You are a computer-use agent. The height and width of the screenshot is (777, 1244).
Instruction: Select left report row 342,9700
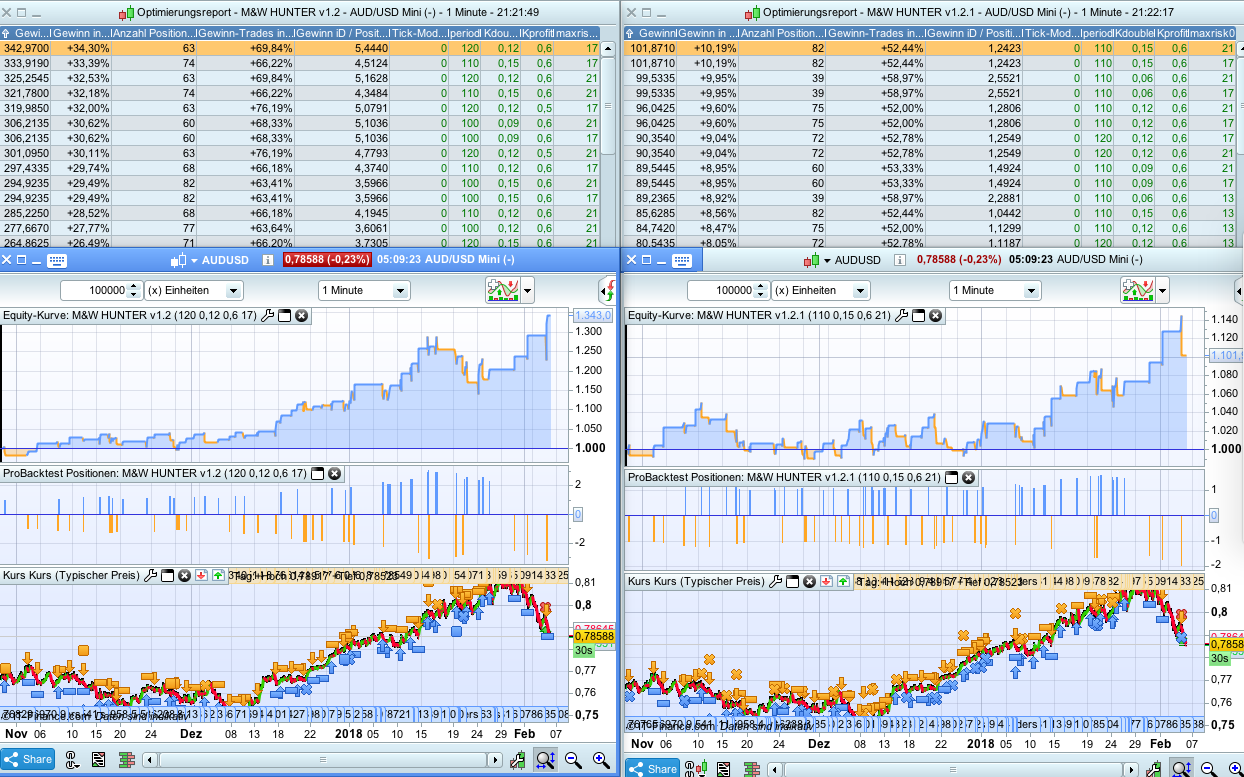click(300, 48)
